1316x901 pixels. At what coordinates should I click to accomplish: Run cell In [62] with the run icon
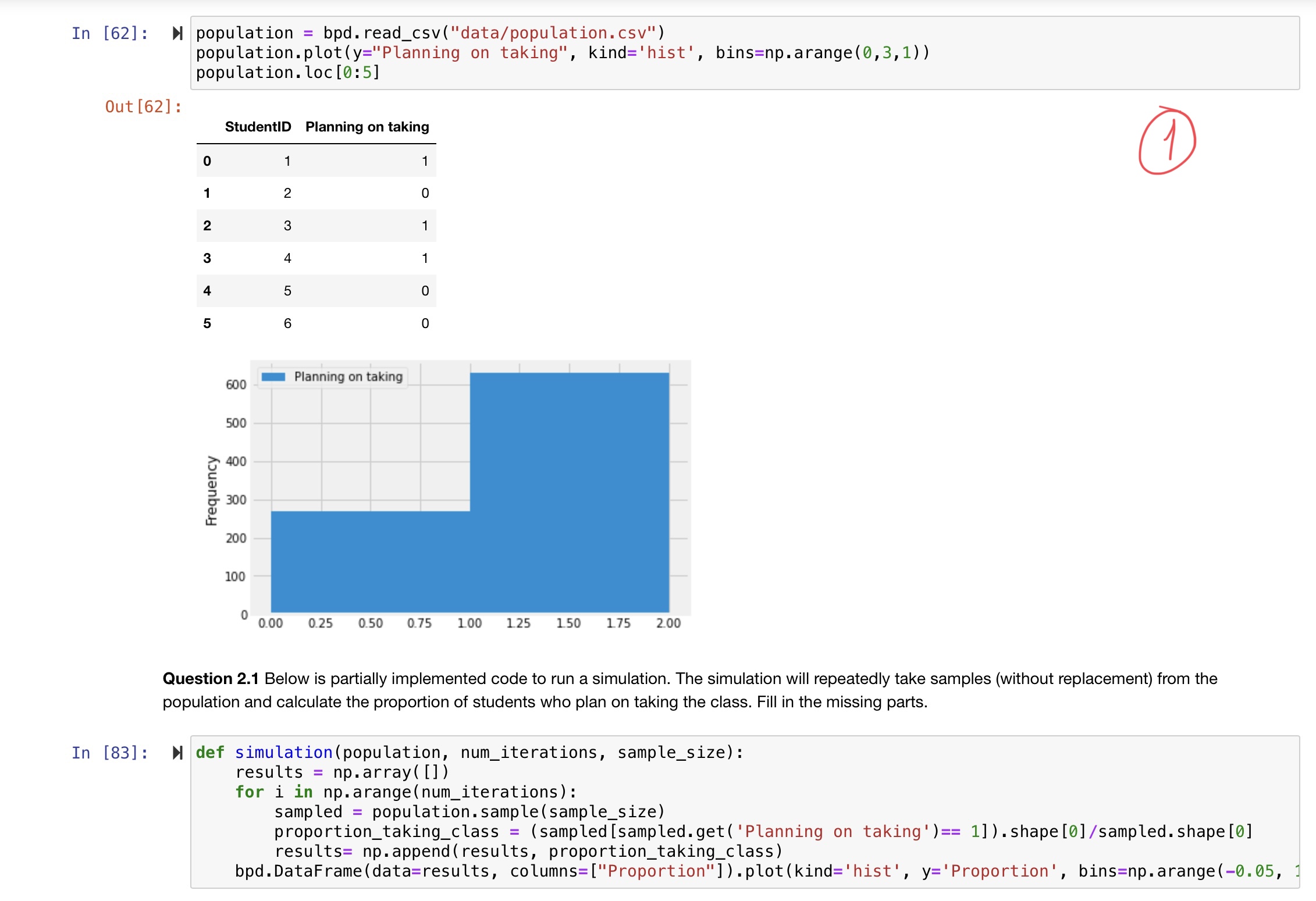coord(177,33)
